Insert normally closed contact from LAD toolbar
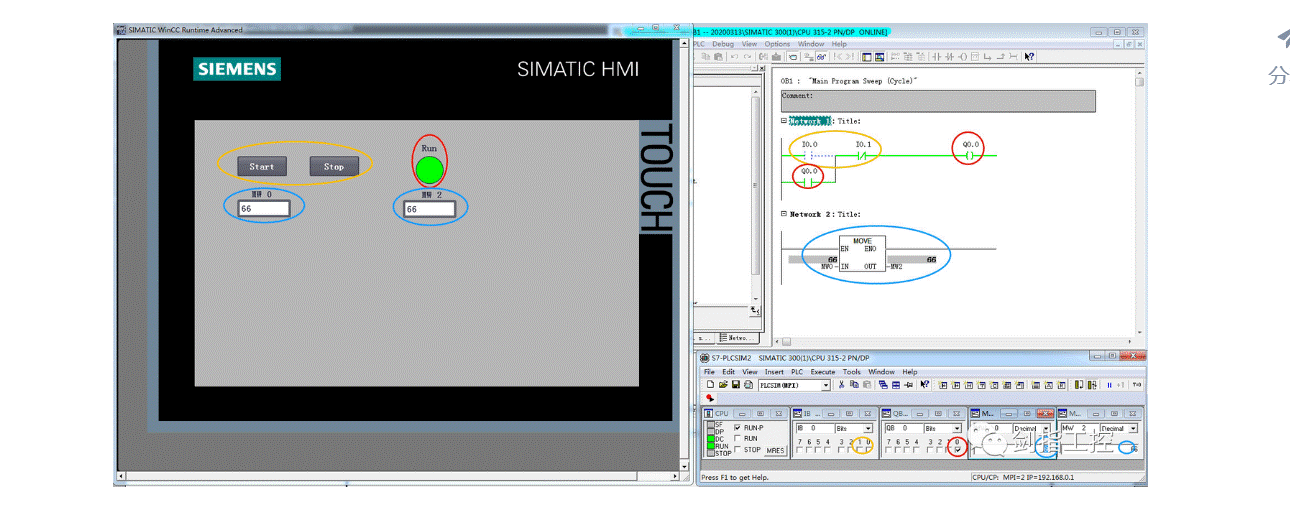 (950, 57)
